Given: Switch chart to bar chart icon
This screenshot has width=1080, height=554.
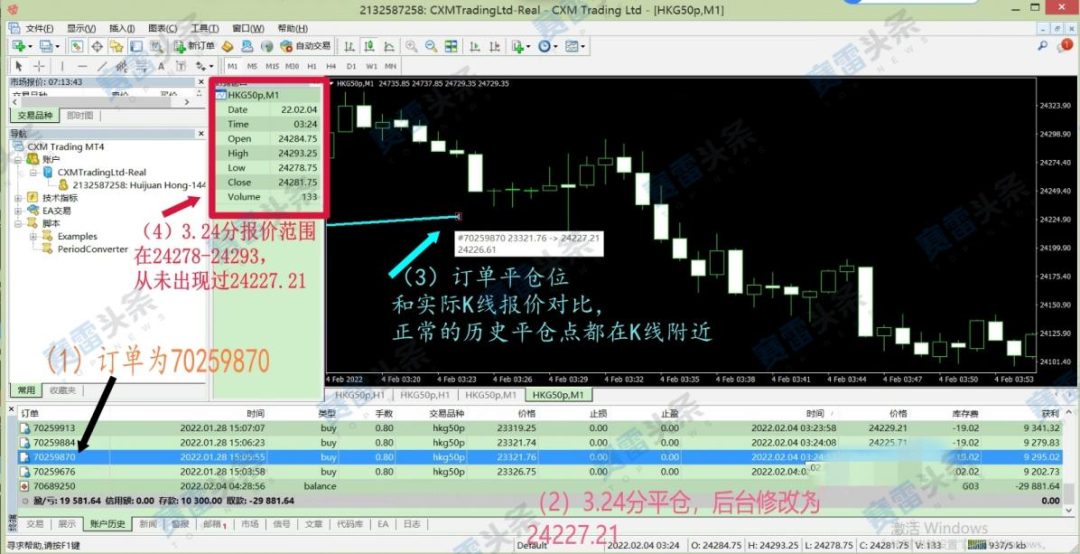Looking at the screenshot, I should tap(349, 46).
